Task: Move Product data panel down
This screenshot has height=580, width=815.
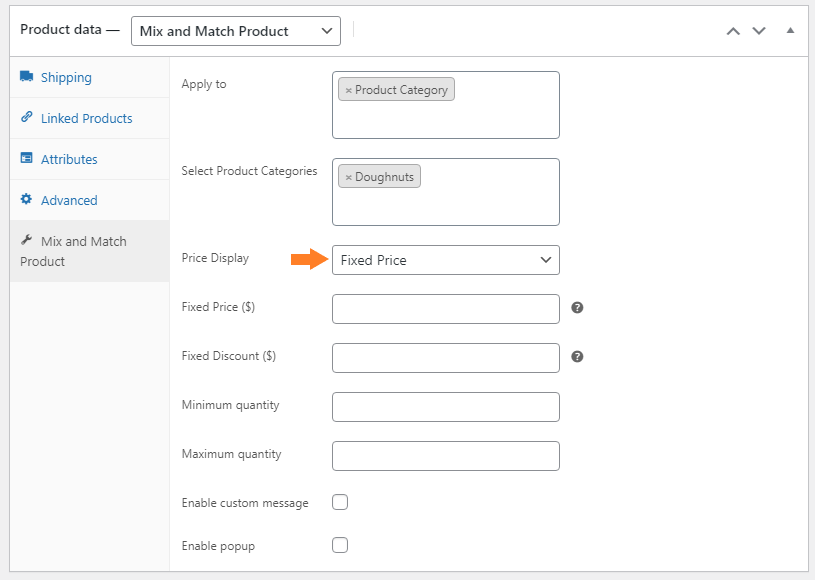Action: tap(759, 31)
